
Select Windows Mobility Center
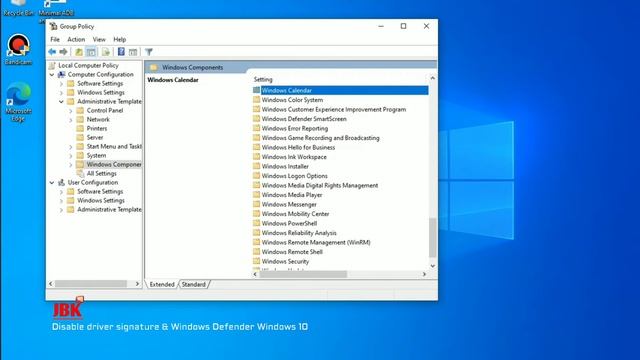296,214
